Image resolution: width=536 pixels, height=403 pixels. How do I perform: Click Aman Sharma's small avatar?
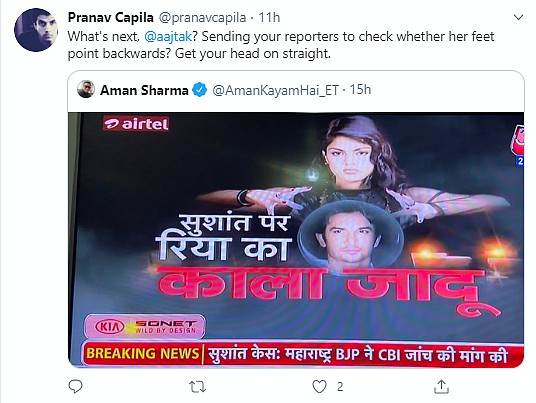[86, 90]
